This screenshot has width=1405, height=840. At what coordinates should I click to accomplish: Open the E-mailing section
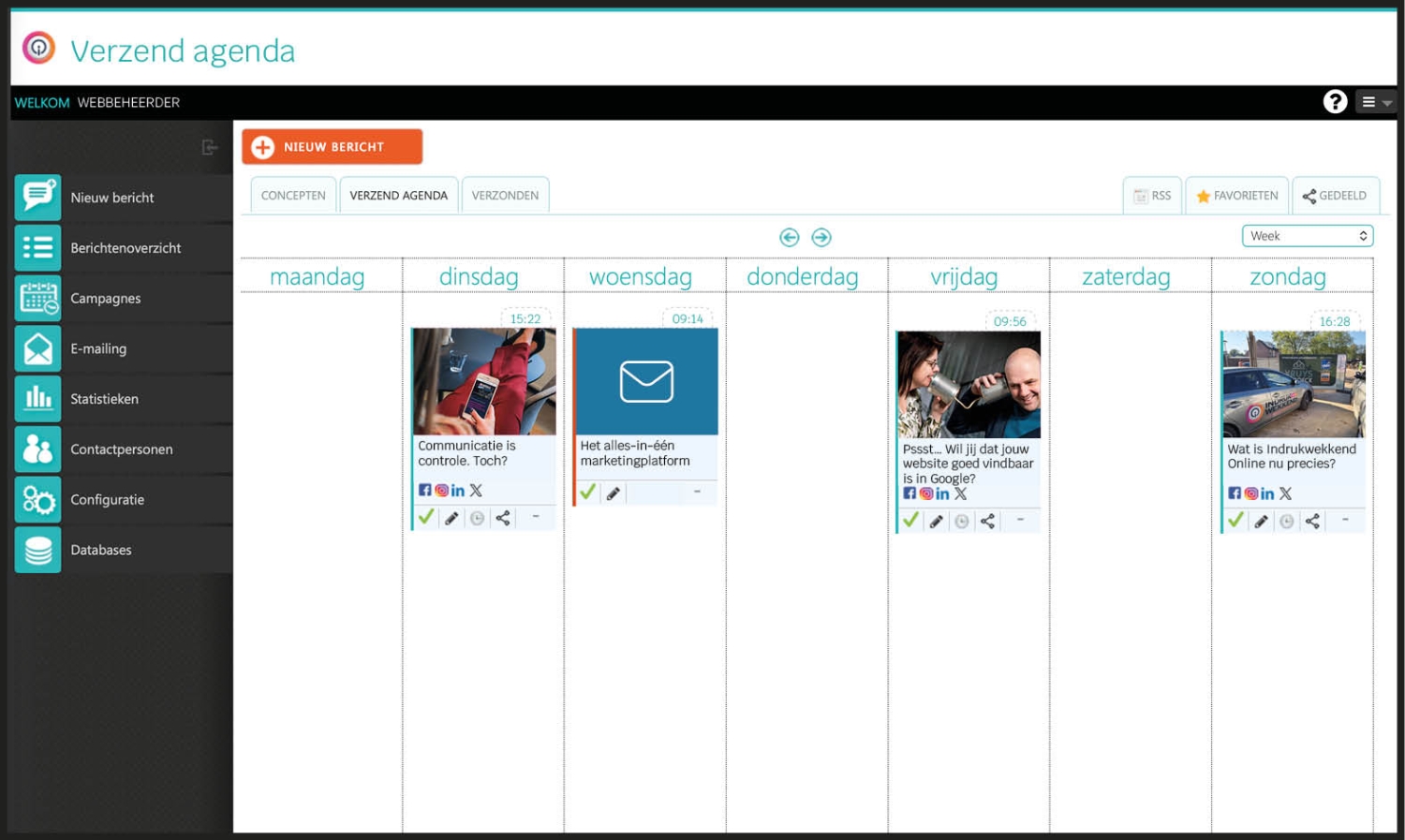click(123, 348)
